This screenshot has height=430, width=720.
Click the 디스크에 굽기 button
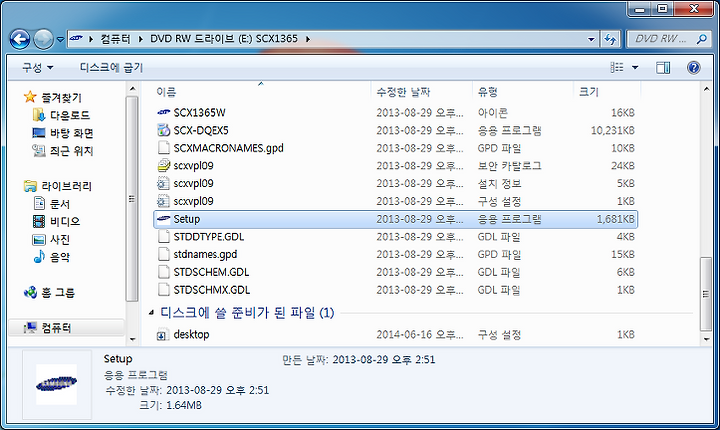pyautogui.click(x=111, y=68)
